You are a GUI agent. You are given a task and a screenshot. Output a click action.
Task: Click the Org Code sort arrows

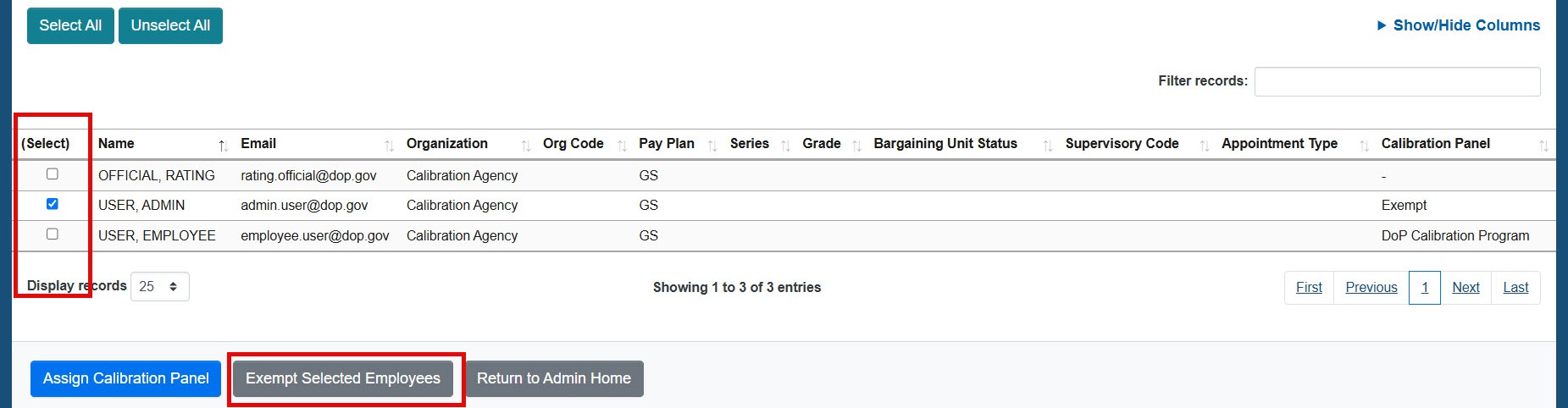(622, 146)
